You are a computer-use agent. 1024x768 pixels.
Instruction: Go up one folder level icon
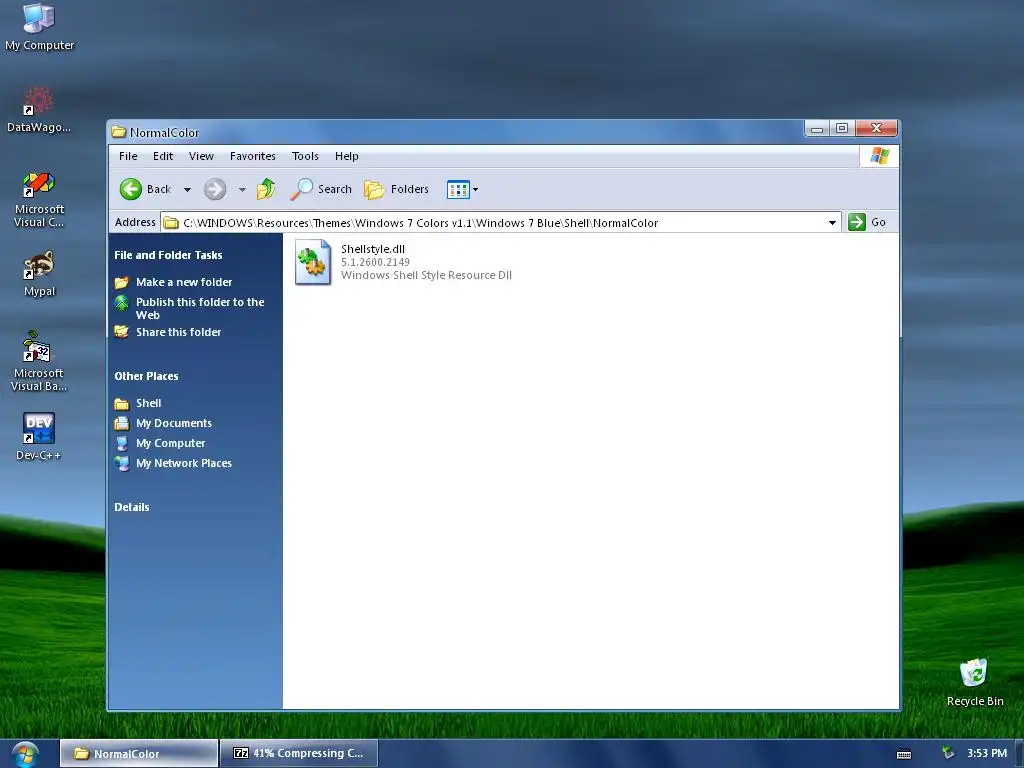pyautogui.click(x=266, y=189)
